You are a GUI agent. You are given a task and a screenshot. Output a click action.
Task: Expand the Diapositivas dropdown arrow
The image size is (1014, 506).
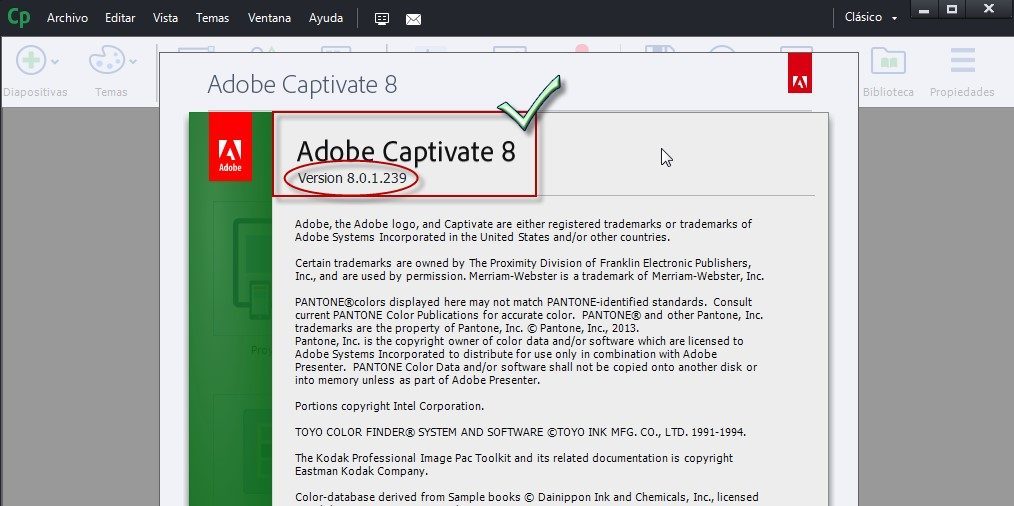pos(55,61)
